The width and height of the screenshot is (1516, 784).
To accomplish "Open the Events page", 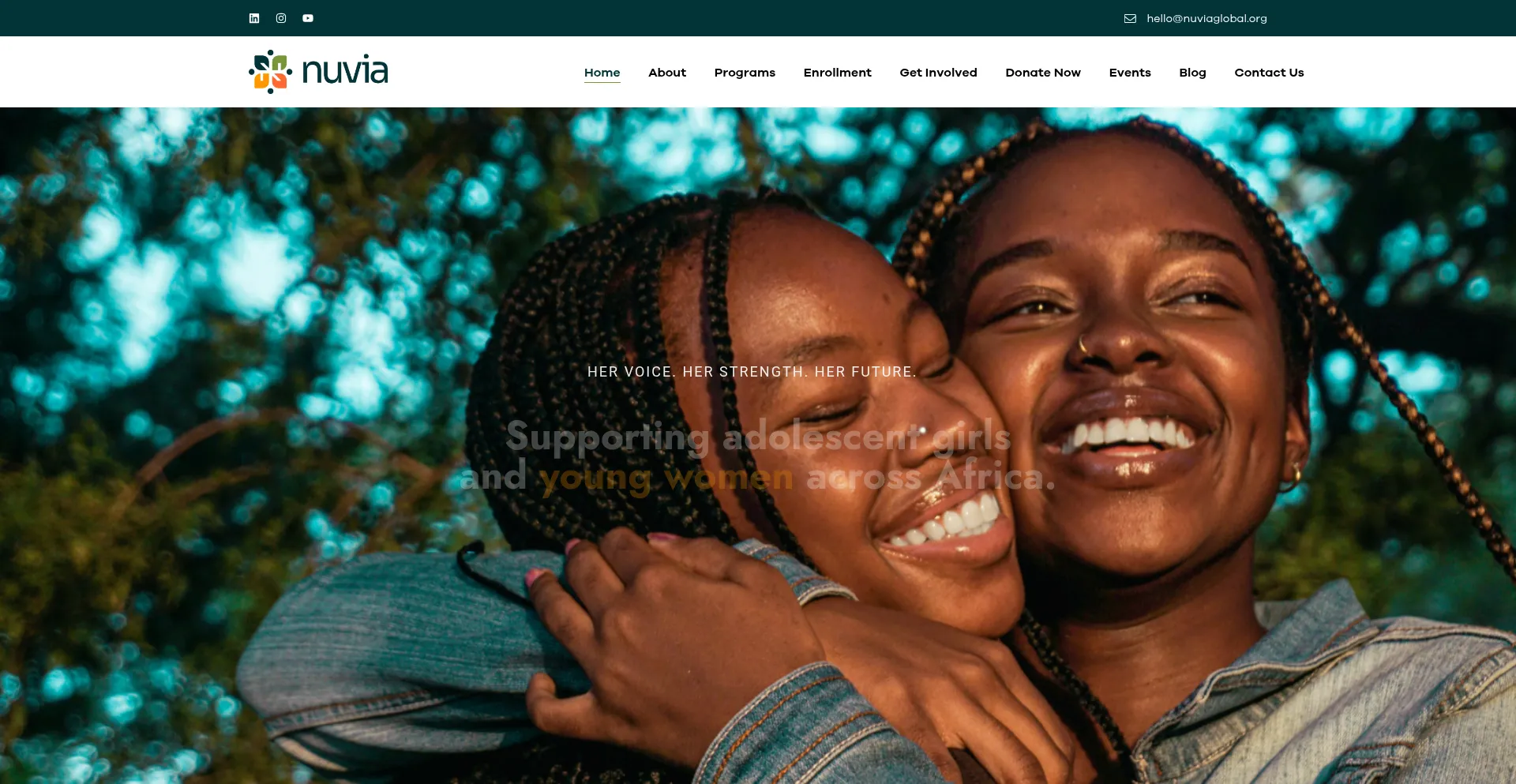I will point(1130,73).
